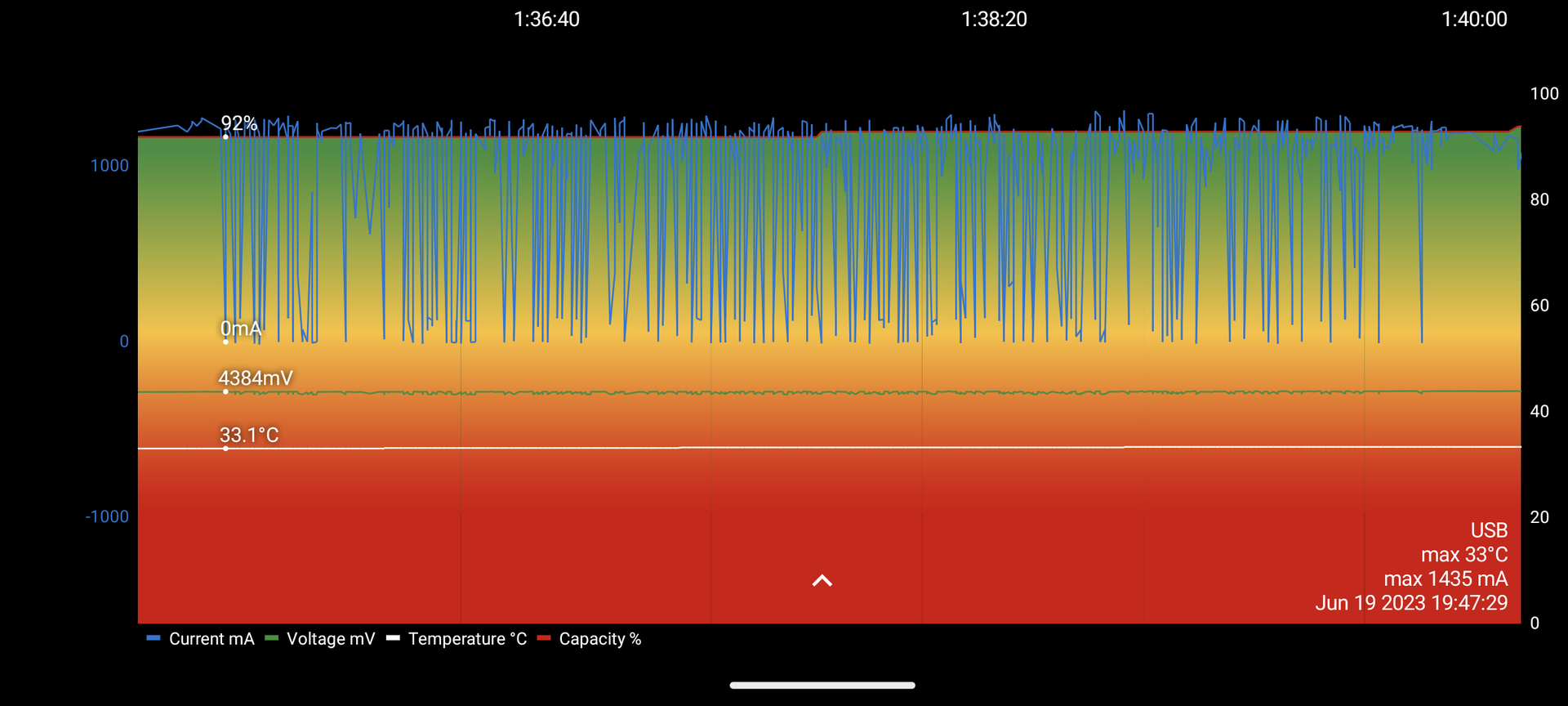Tap the 33.1°C temperature reading label

249,435
